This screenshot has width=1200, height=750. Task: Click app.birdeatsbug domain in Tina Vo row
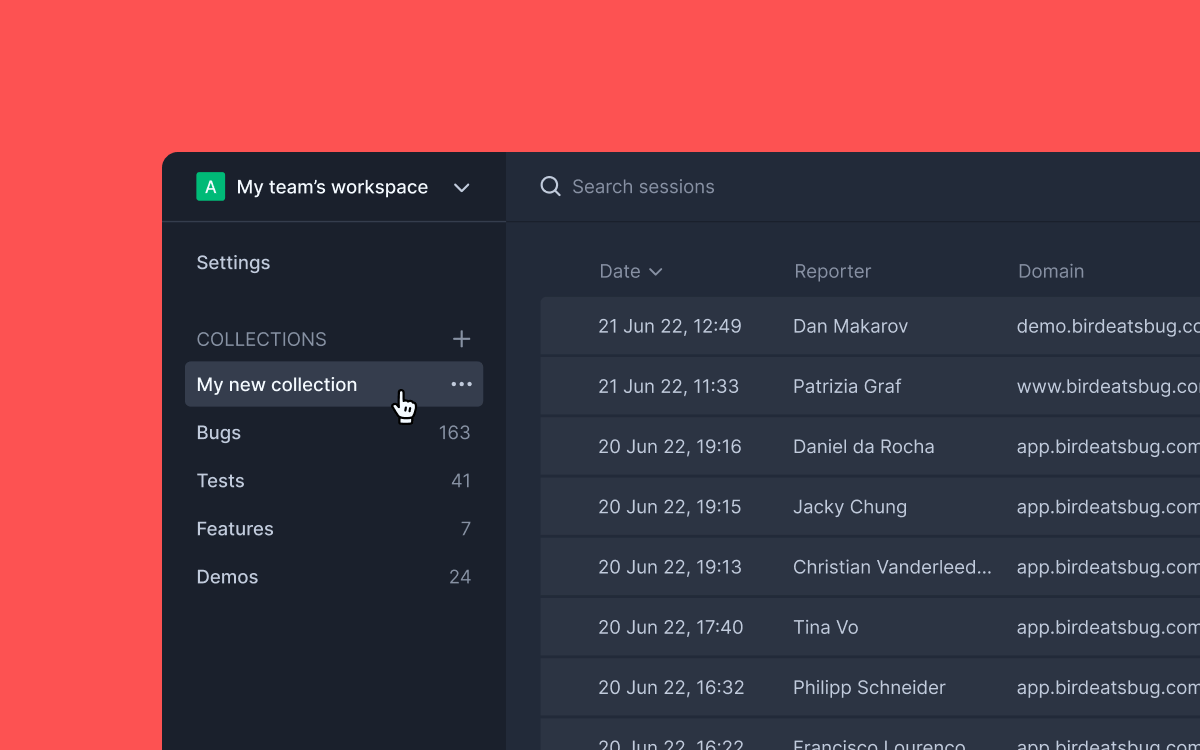[1108, 627]
